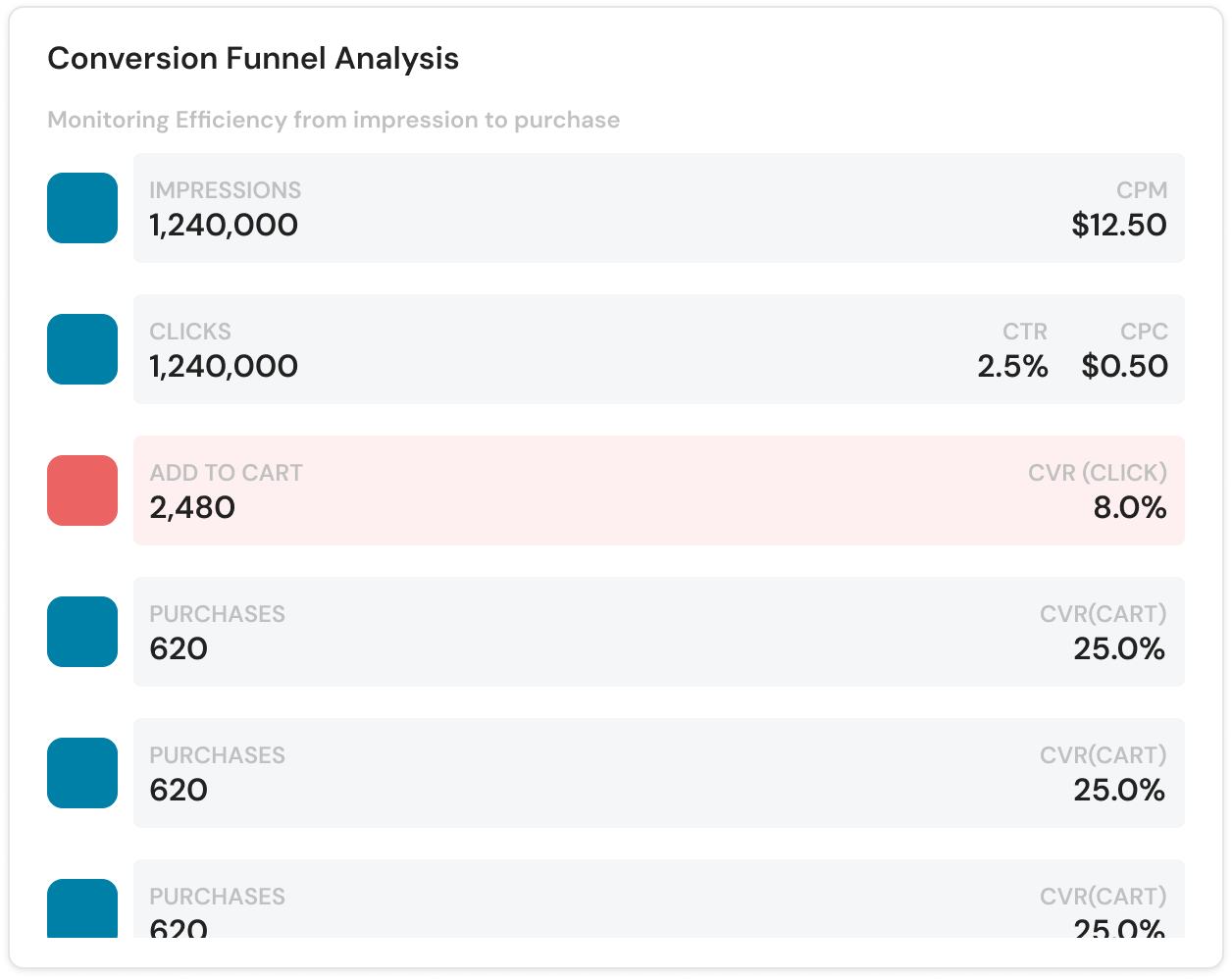Click the monitoring efficiency subtitle text
This screenshot has height=979, width=1232.
[334, 120]
